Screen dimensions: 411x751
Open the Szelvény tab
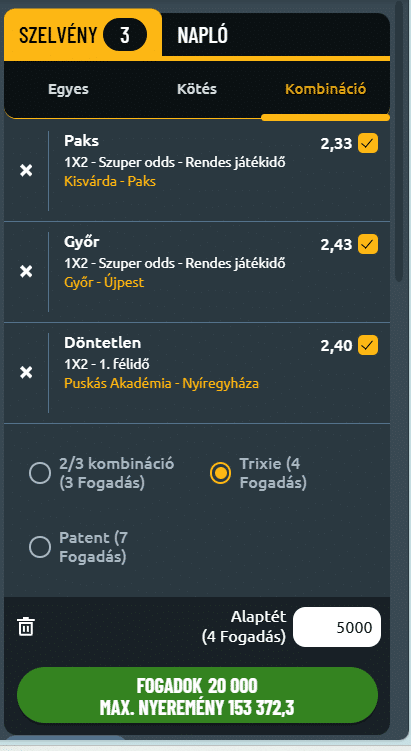click(83, 35)
